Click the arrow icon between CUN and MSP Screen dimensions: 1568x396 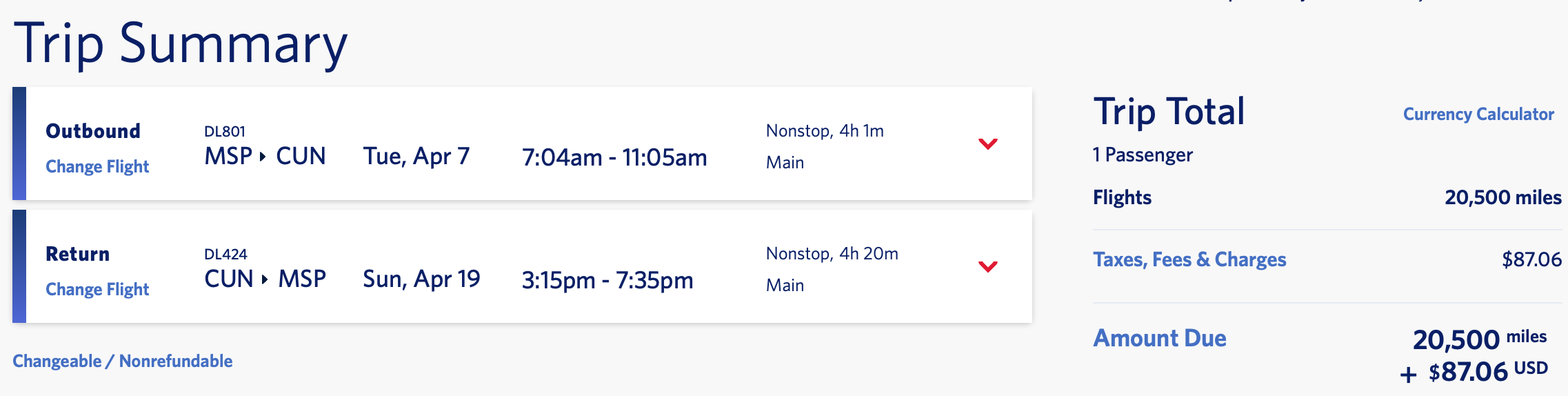click(x=265, y=279)
